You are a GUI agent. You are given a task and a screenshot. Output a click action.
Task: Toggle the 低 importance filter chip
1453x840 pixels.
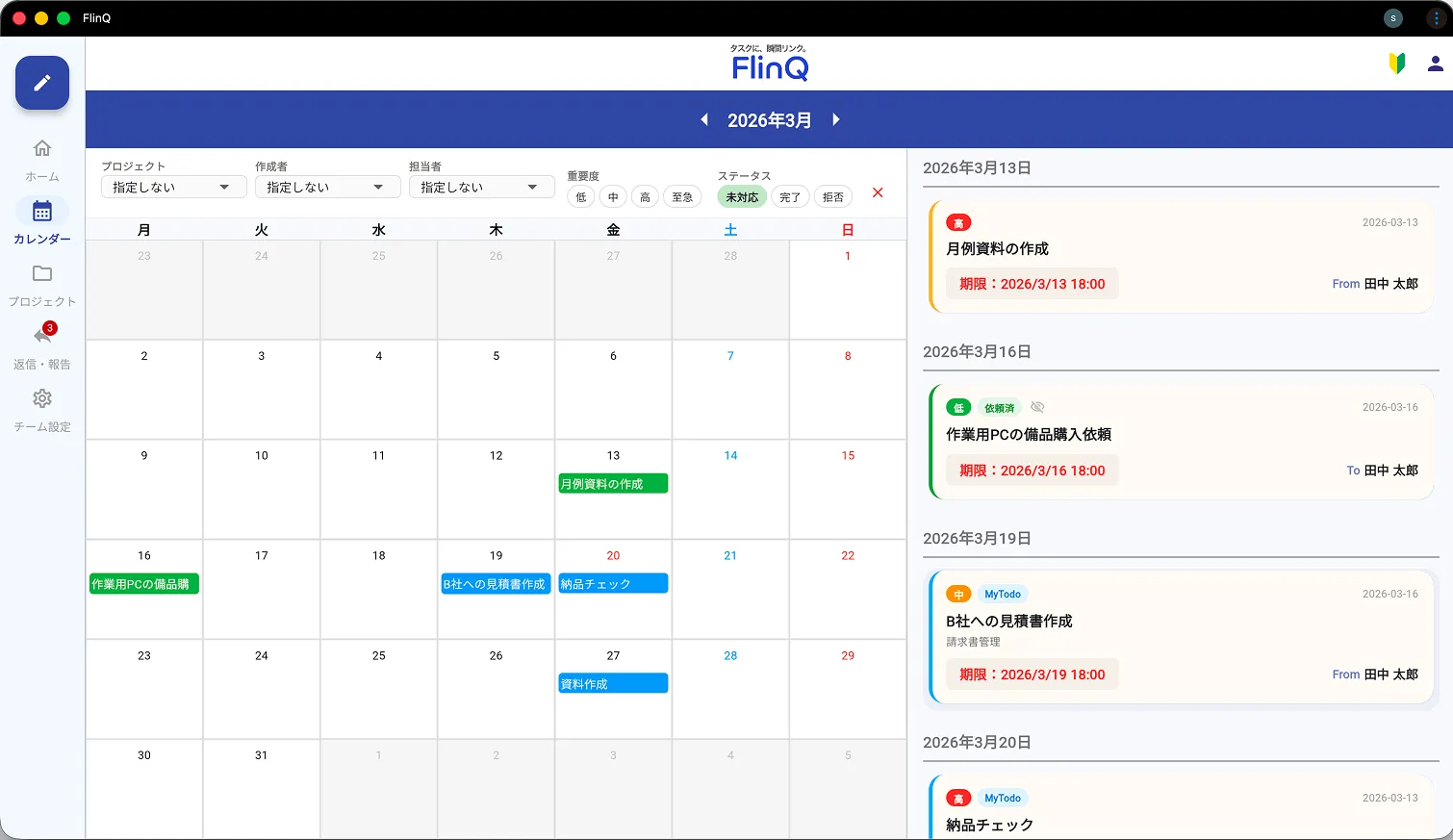tap(580, 197)
